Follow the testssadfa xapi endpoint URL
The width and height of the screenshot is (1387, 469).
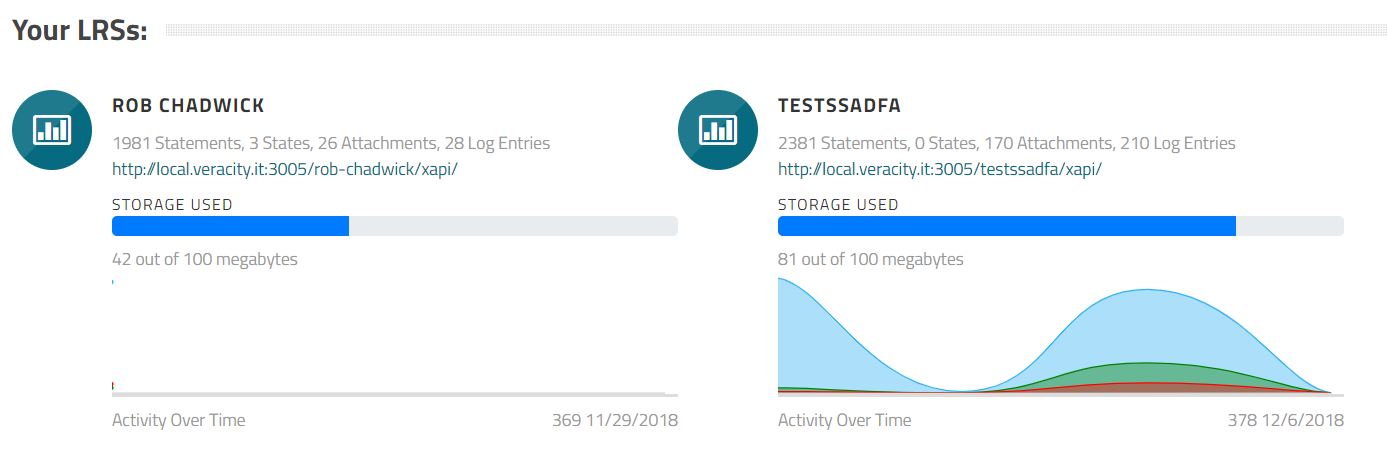click(940, 169)
